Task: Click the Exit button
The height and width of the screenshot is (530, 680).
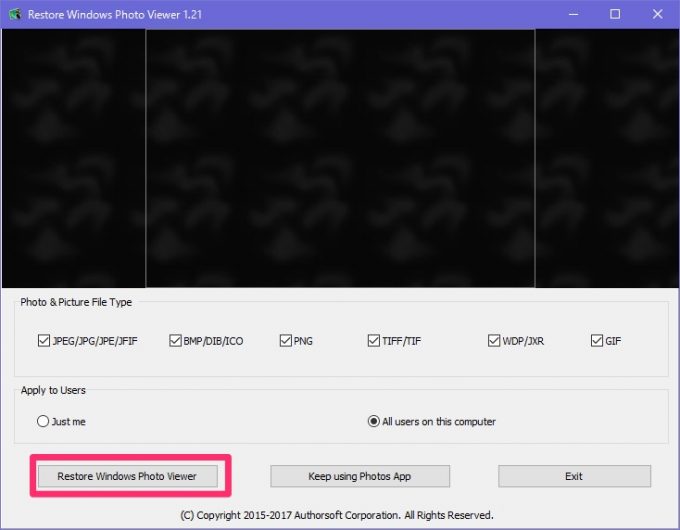Action: [x=574, y=476]
